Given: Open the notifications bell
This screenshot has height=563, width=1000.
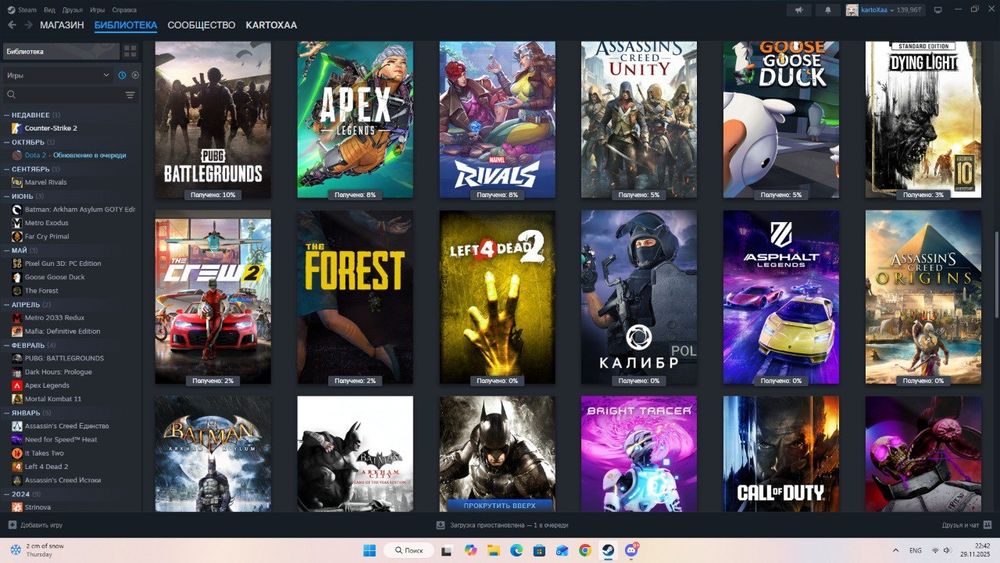Looking at the screenshot, I should tap(828, 10).
